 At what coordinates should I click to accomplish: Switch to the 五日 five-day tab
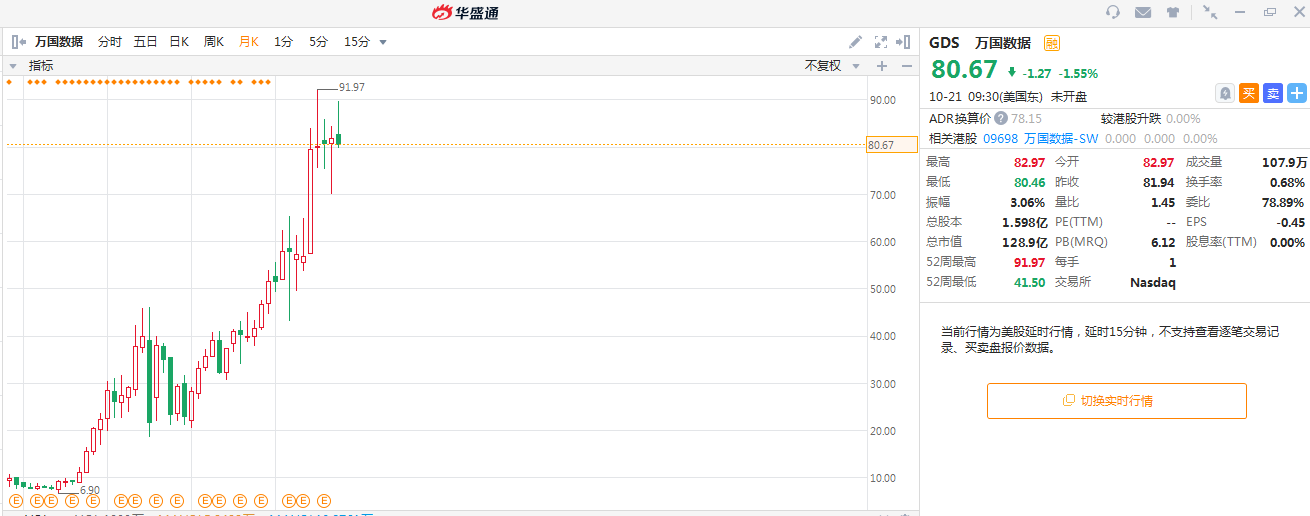point(145,42)
